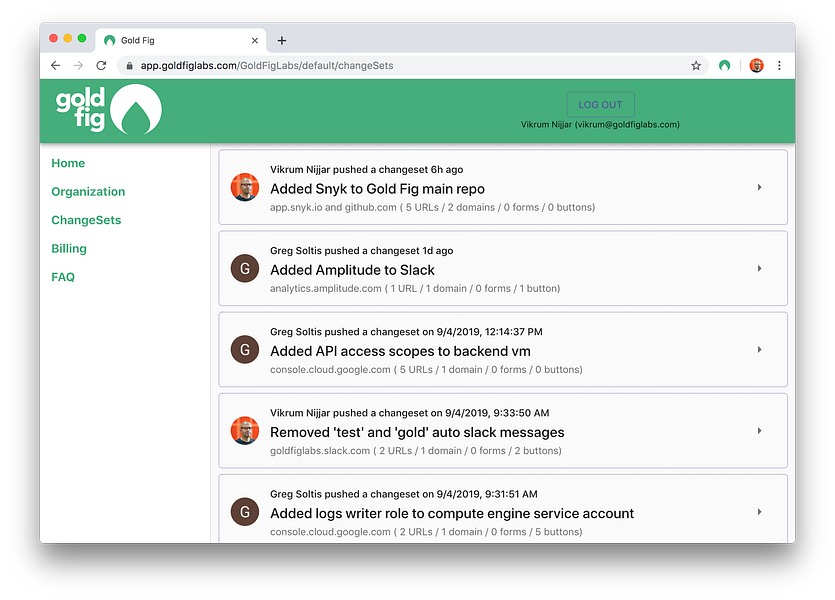Open the Gold Fig browser extension icon
Image resolution: width=835 pixels, height=600 pixels.
tap(724, 65)
